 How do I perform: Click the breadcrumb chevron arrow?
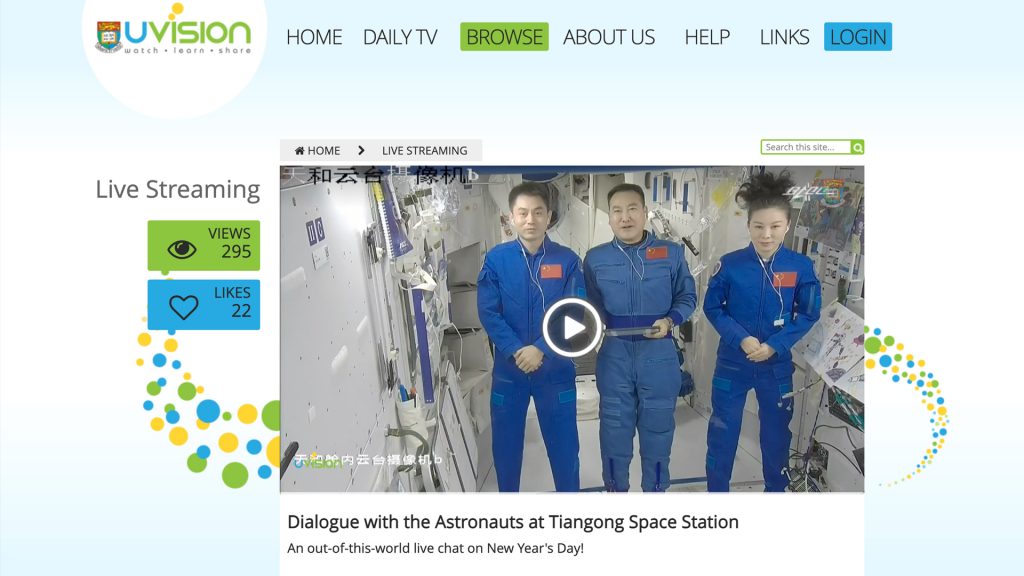pyautogui.click(x=361, y=150)
